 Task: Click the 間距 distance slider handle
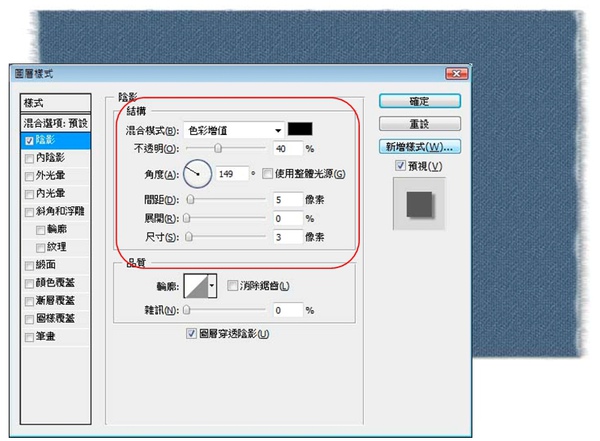[190, 199]
